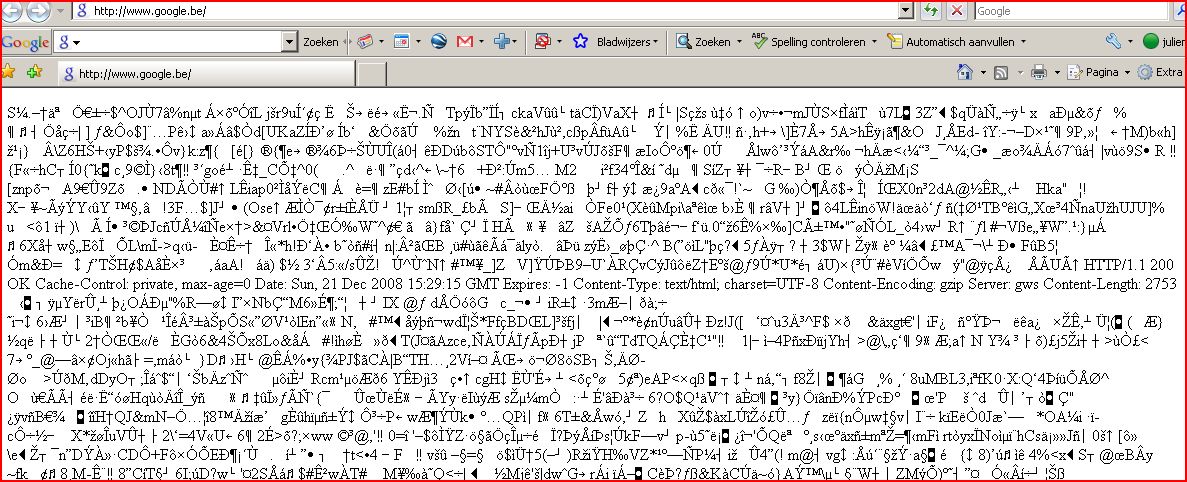Stop loading with the red X button

[957, 11]
